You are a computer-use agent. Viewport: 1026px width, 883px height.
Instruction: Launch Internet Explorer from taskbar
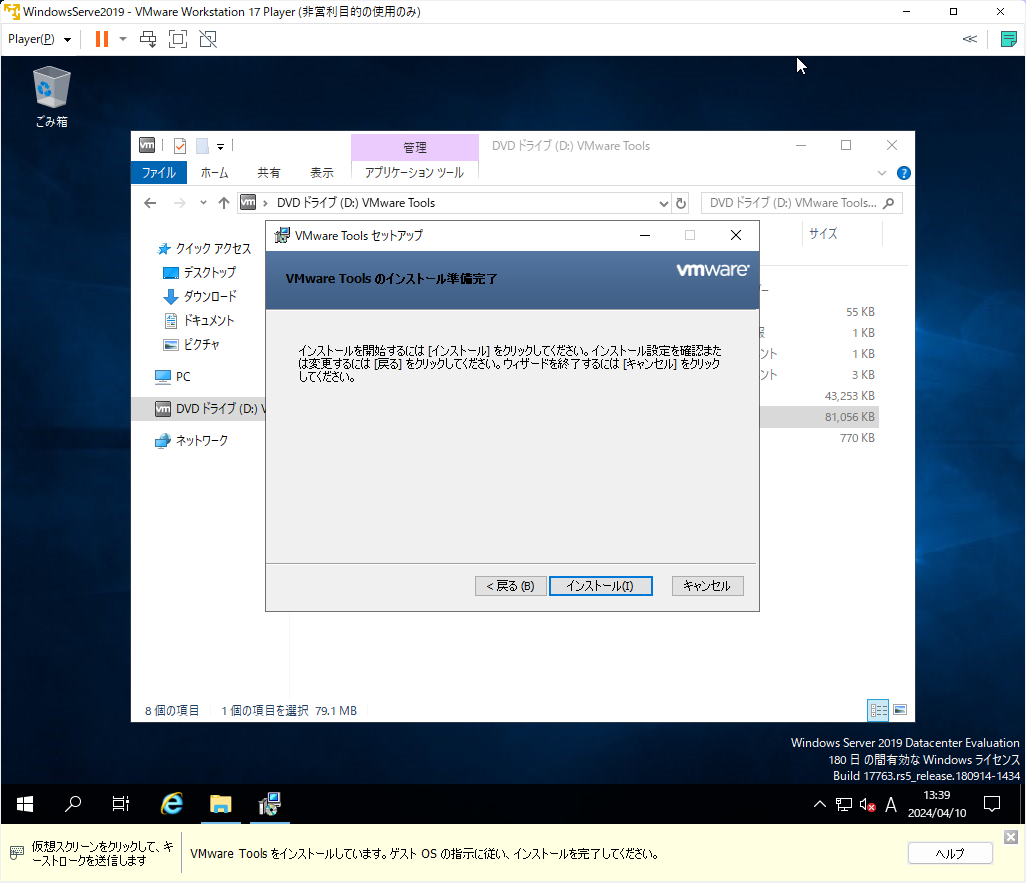click(x=172, y=804)
